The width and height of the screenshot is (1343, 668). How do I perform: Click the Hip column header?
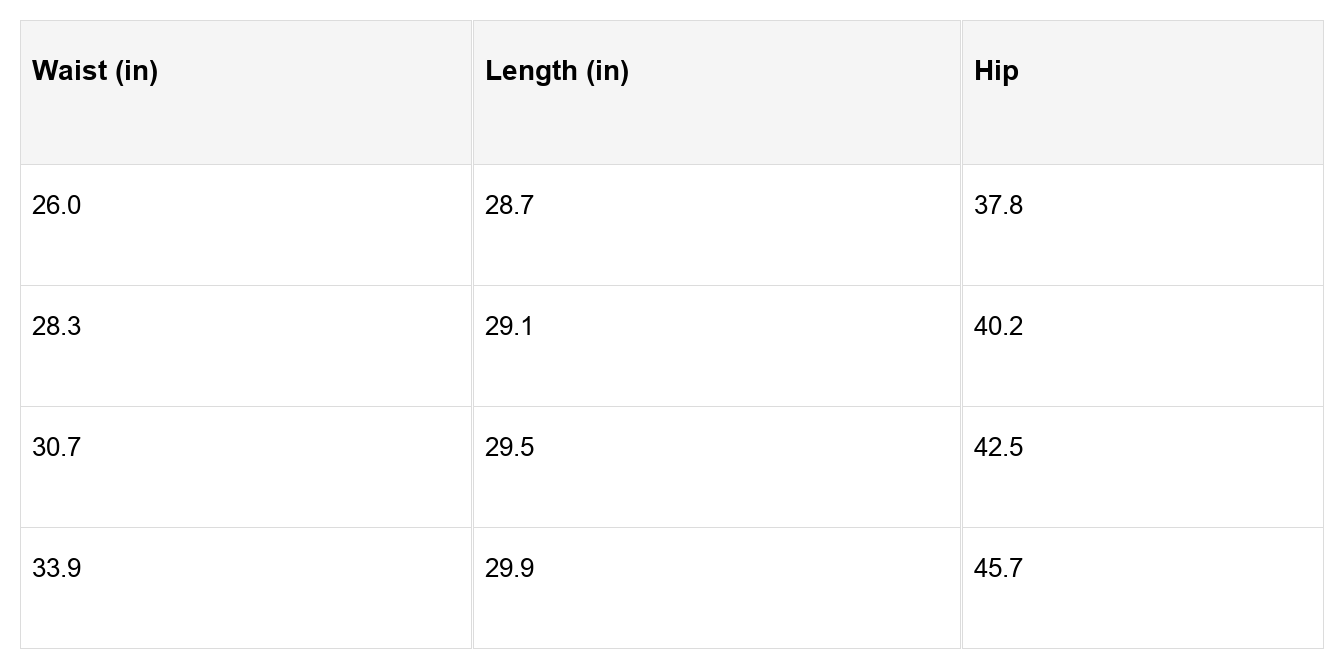[x=996, y=71]
